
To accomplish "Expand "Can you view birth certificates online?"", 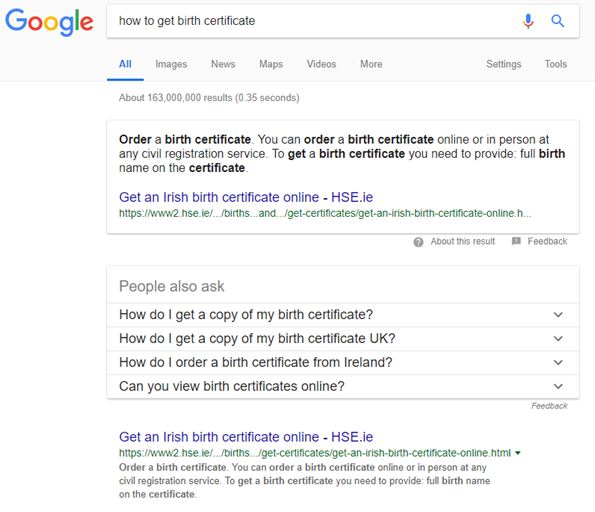I will point(343,386).
